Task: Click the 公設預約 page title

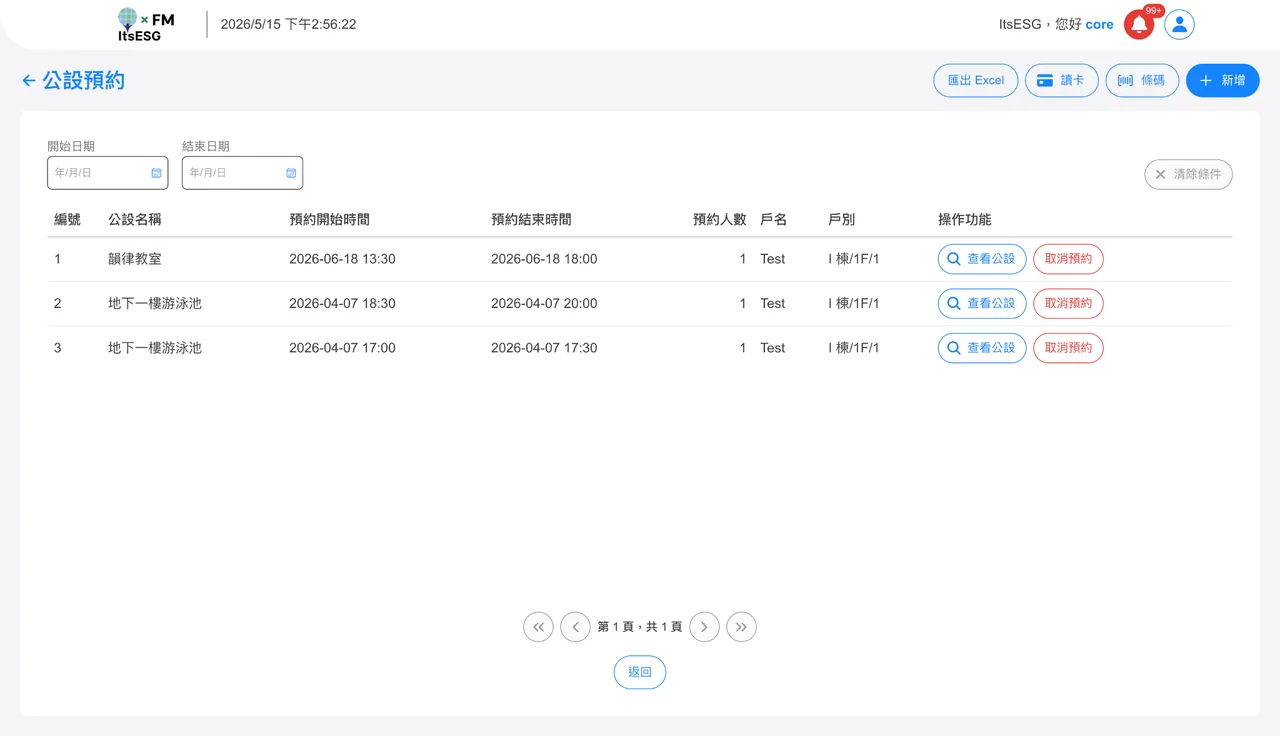Action: (84, 80)
